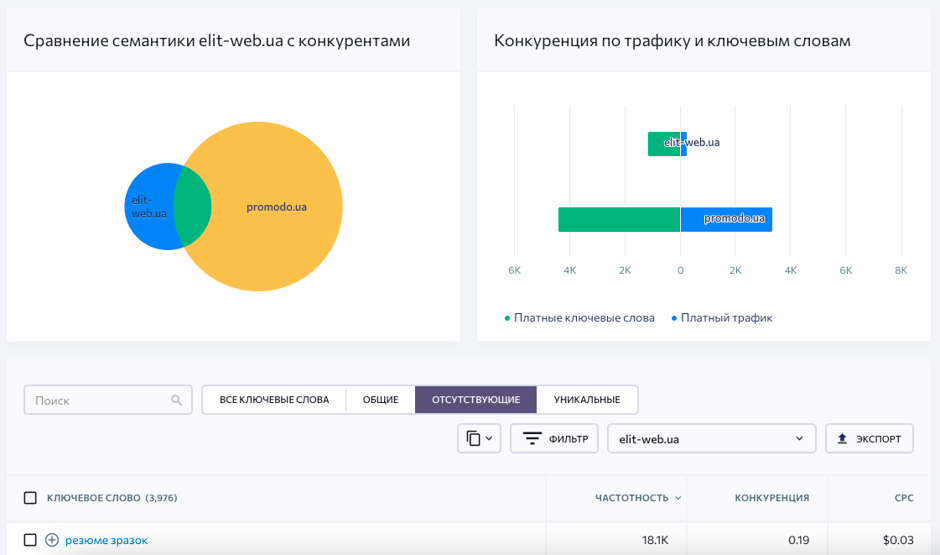Click the 18.1K frequency value
This screenshot has height=555, width=940.
point(655,540)
